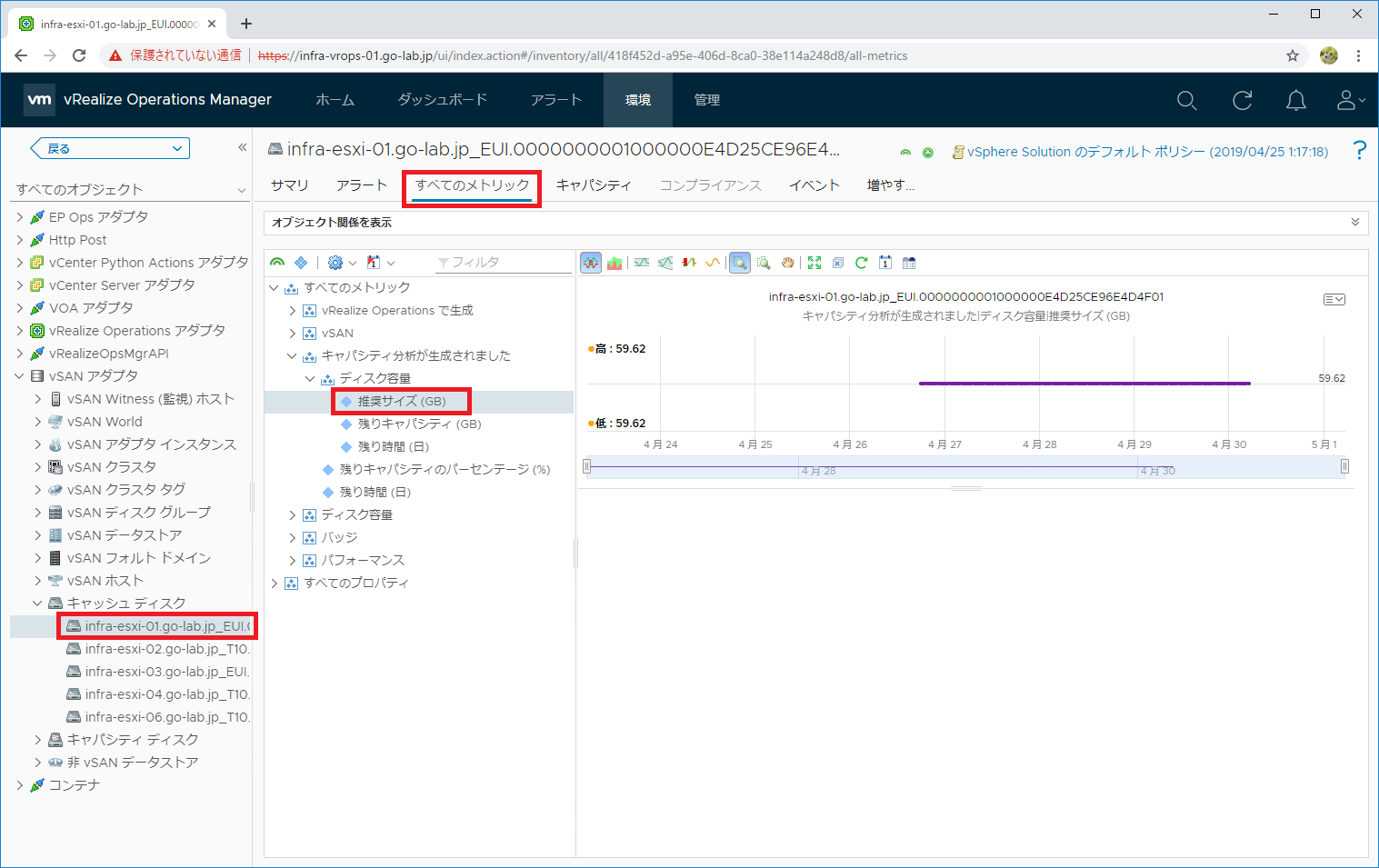
Task: Click the vm logo in the header
Action: pos(39,100)
